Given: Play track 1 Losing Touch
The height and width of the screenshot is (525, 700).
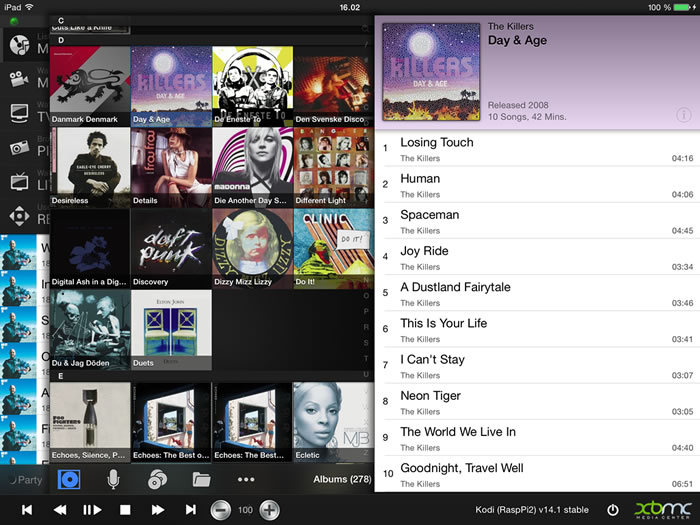Looking at the screenshot, I should [x=537, y=149].
